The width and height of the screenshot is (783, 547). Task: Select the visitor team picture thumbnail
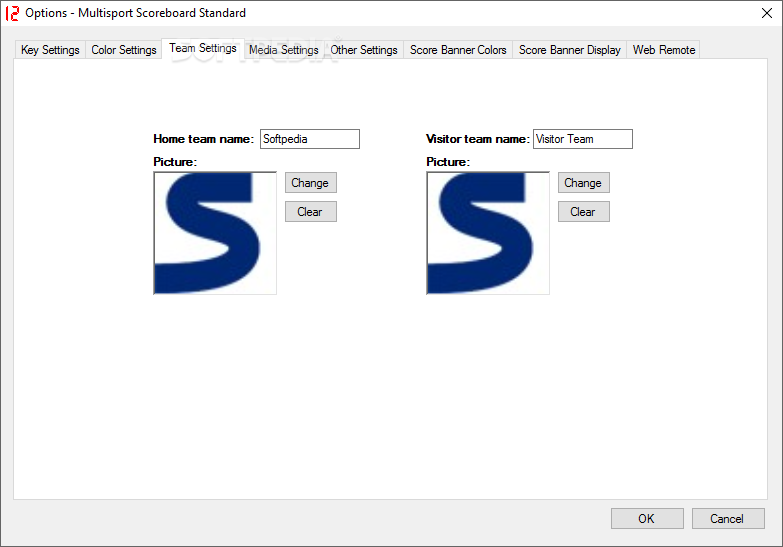click(x=488, y=233)
